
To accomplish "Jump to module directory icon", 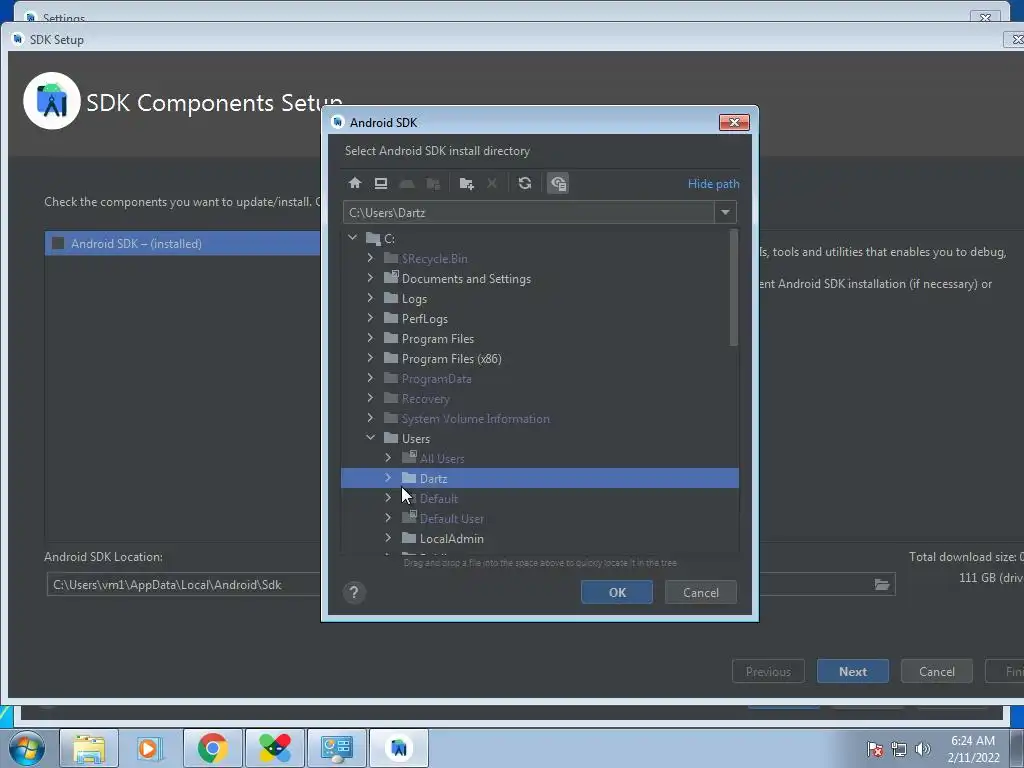I will tap(433, 184).
